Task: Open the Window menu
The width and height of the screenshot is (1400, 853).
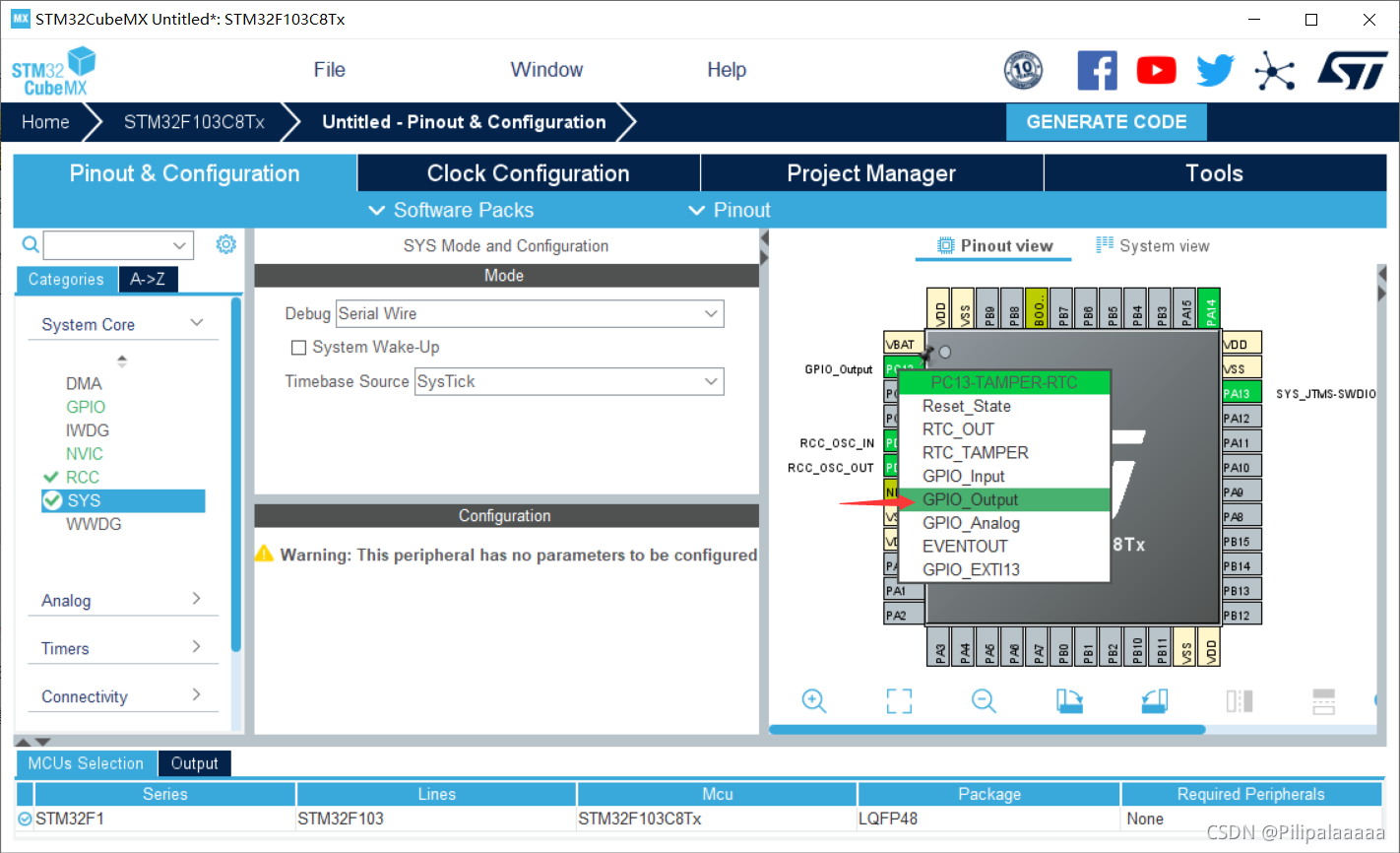Action: [546, 70]
